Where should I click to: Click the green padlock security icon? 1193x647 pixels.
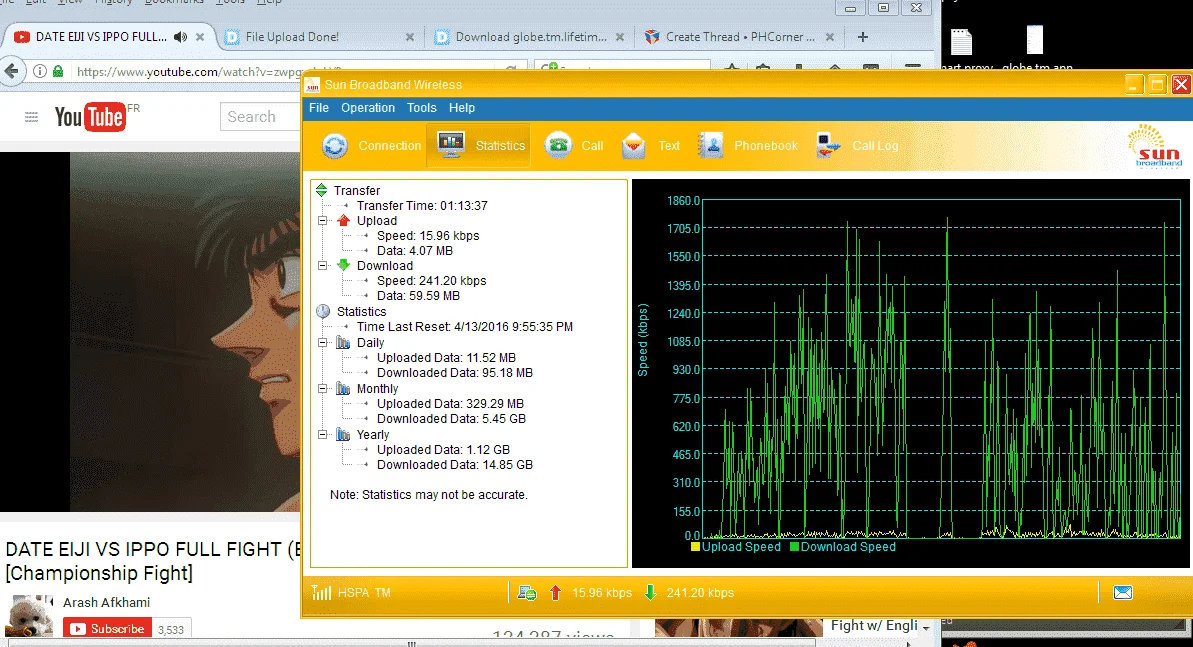[x=59, y=72]
